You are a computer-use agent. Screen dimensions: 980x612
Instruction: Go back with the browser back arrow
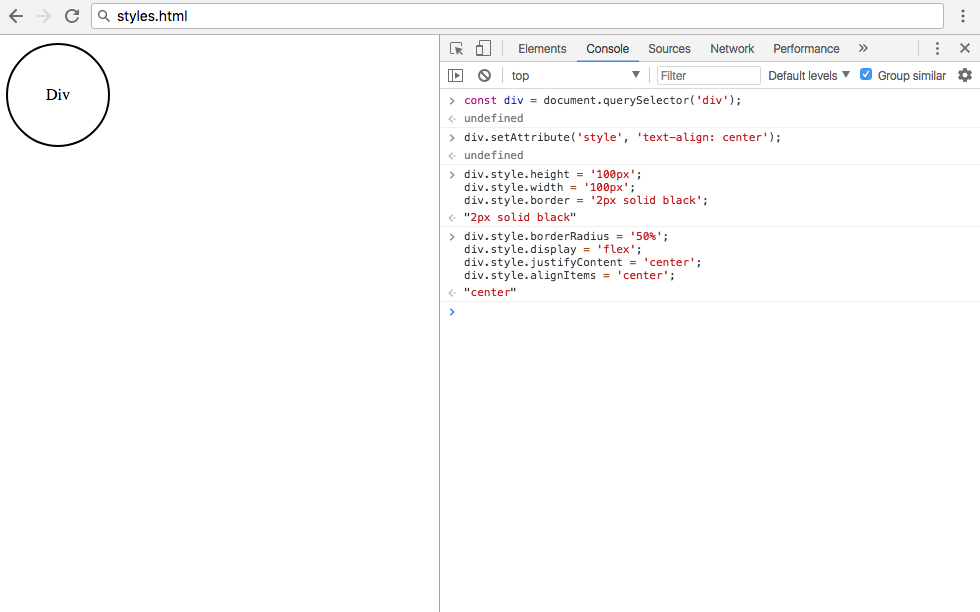tap(16, 16)
